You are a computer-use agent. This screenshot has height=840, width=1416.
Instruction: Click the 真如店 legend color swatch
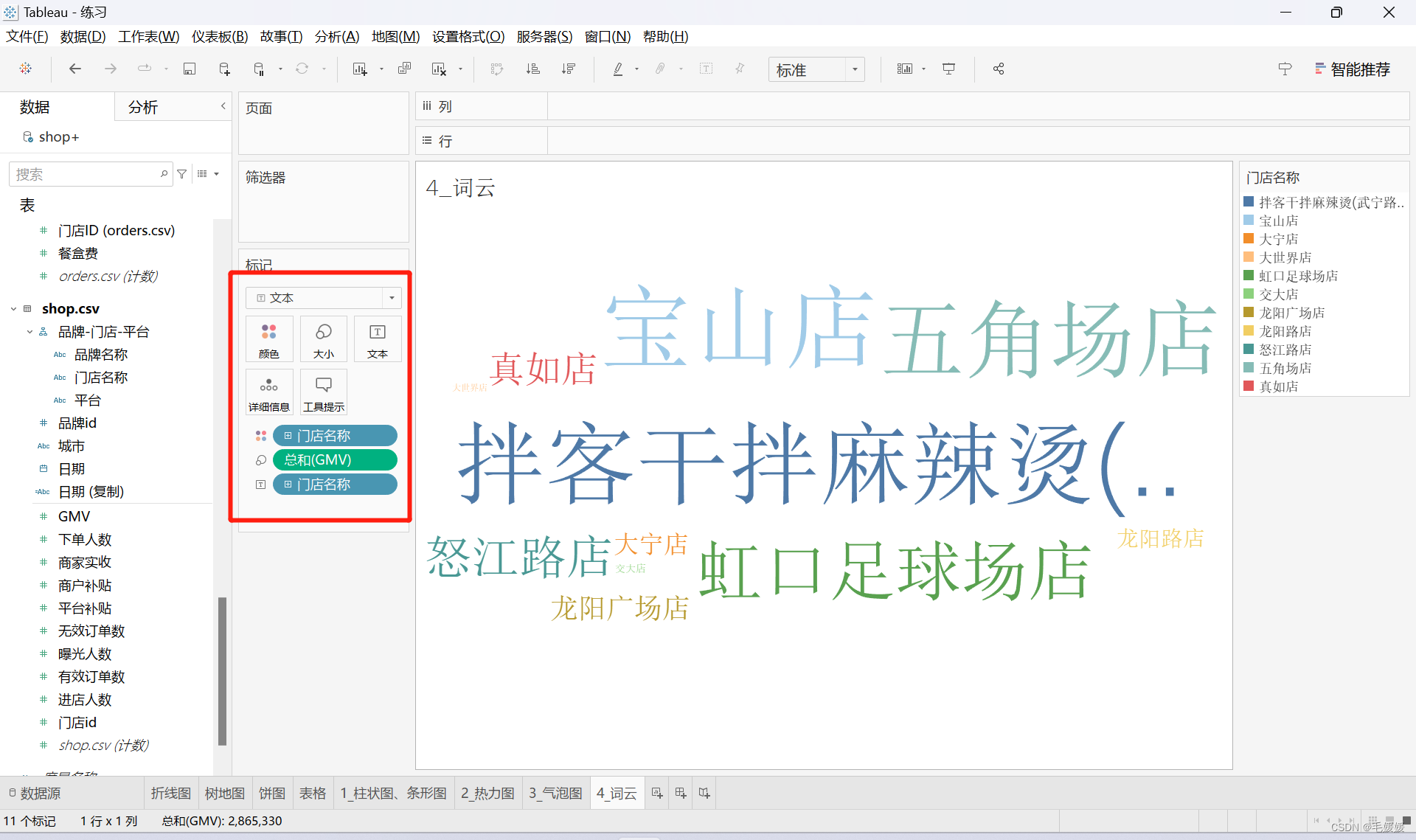(1249, 386)
